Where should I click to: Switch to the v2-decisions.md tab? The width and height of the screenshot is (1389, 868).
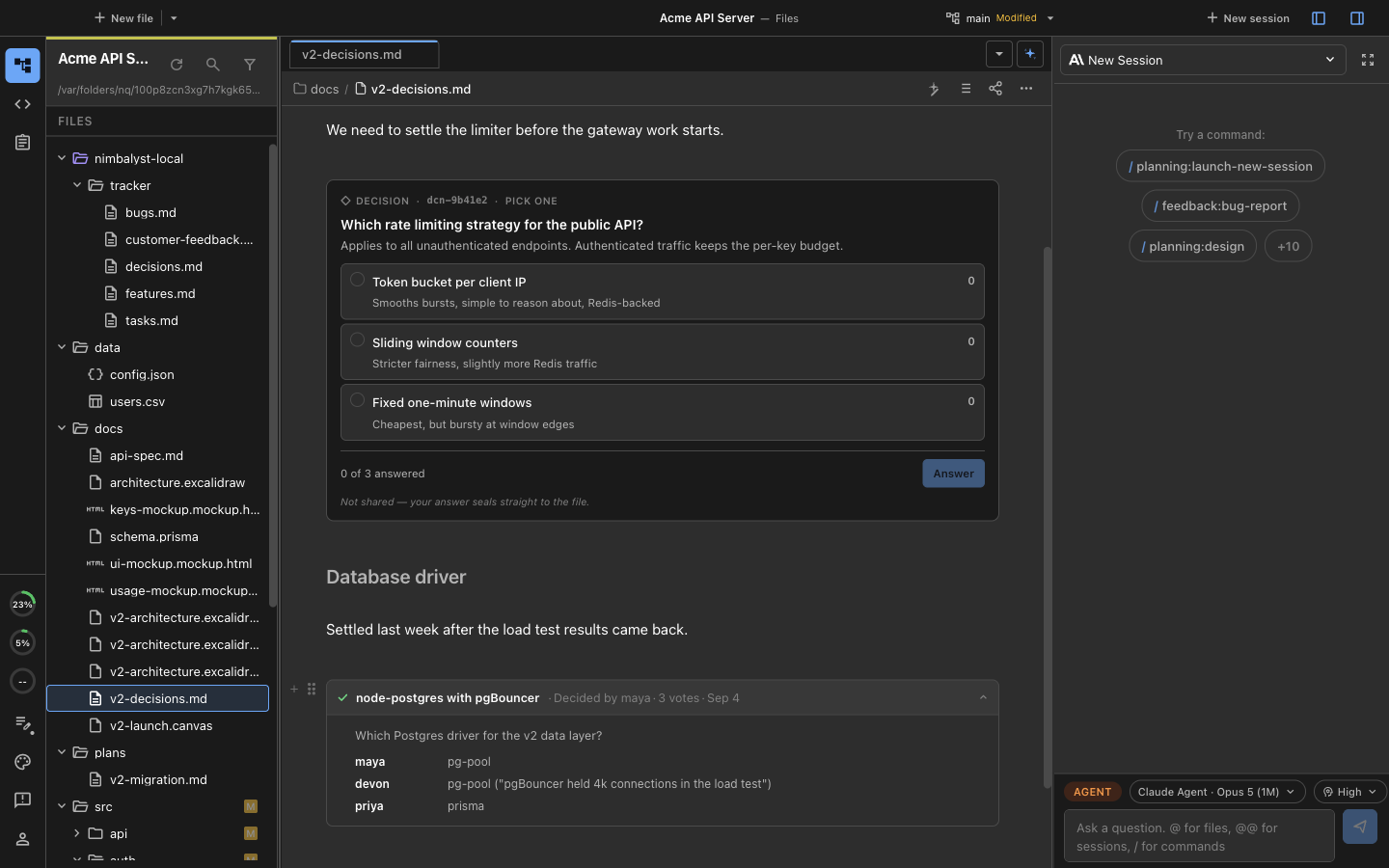point(365,54)
